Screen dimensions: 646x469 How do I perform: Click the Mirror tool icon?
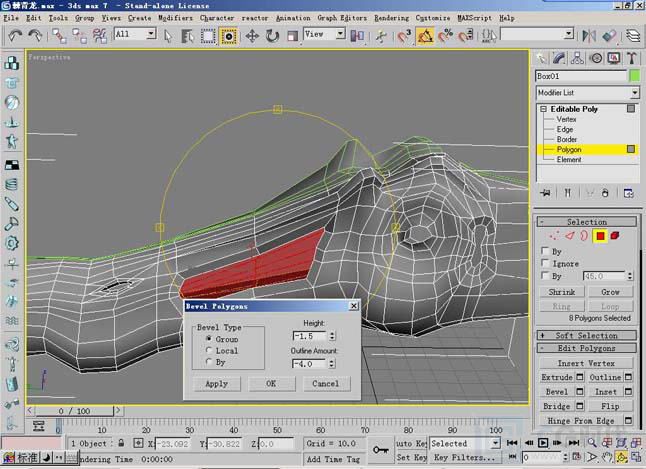(x=589, y=36)
